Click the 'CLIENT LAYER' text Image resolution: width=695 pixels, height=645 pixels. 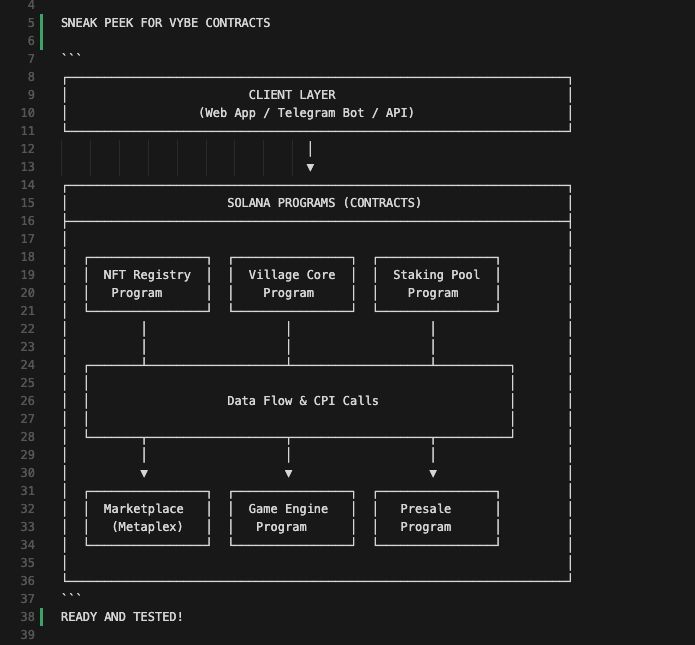coord(292,95)
